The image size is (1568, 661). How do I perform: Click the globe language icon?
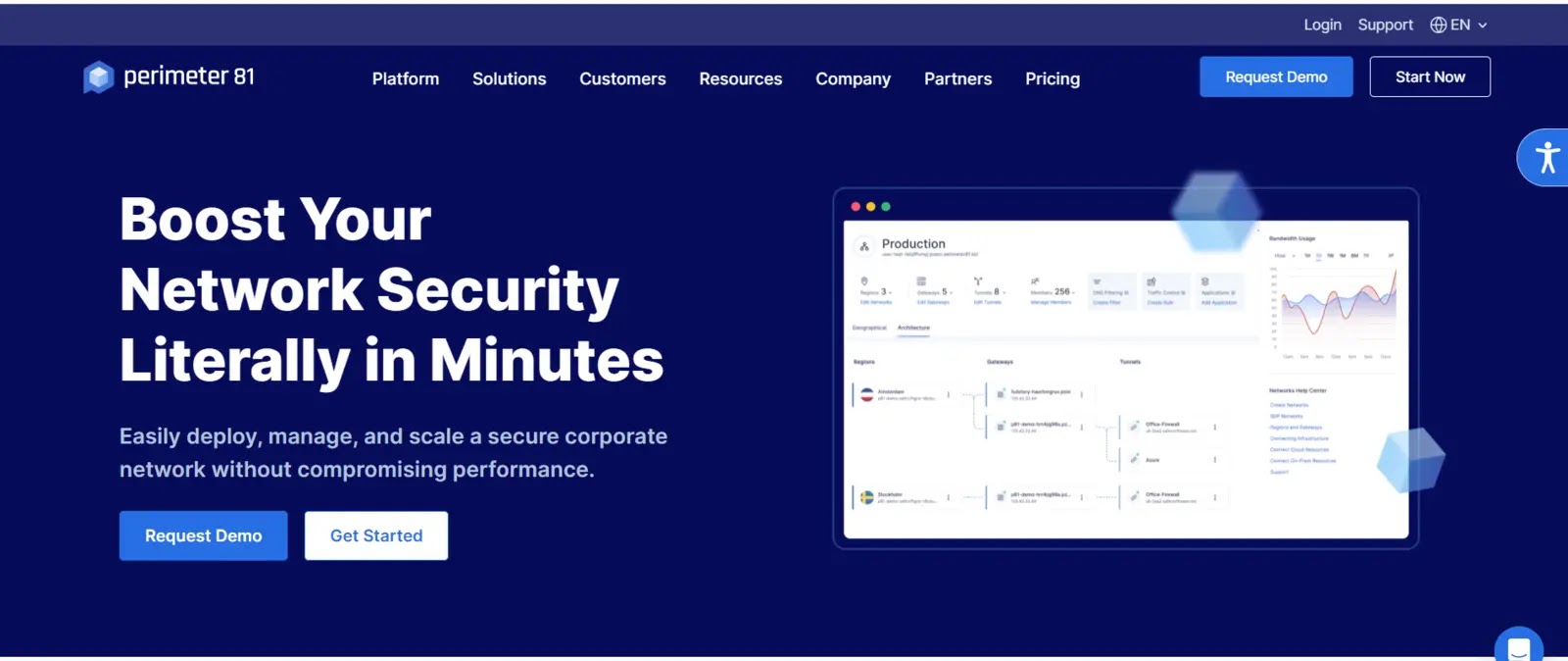pos(1438,25)
